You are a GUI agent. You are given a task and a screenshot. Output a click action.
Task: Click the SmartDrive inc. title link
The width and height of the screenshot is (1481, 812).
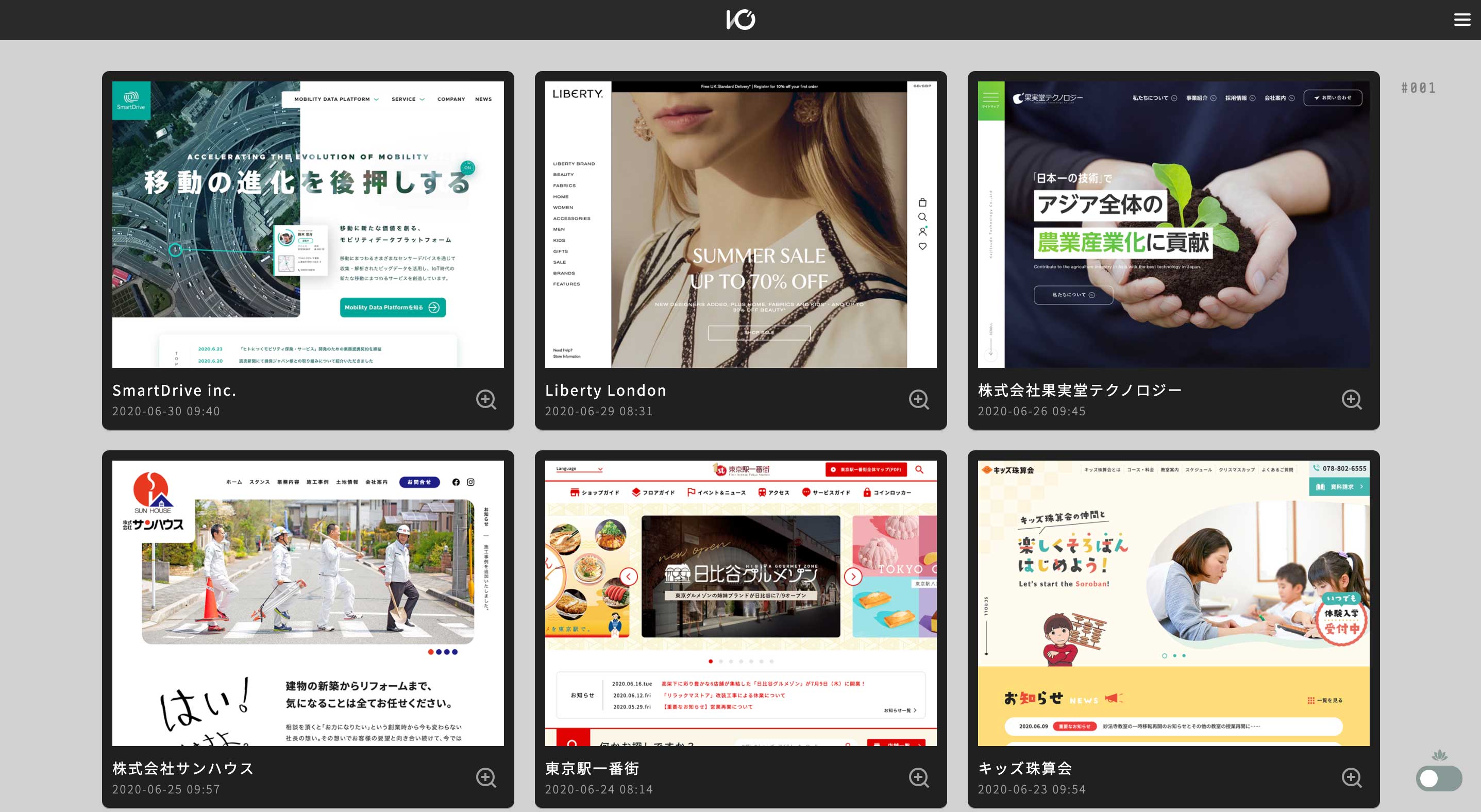coord(174,390)
